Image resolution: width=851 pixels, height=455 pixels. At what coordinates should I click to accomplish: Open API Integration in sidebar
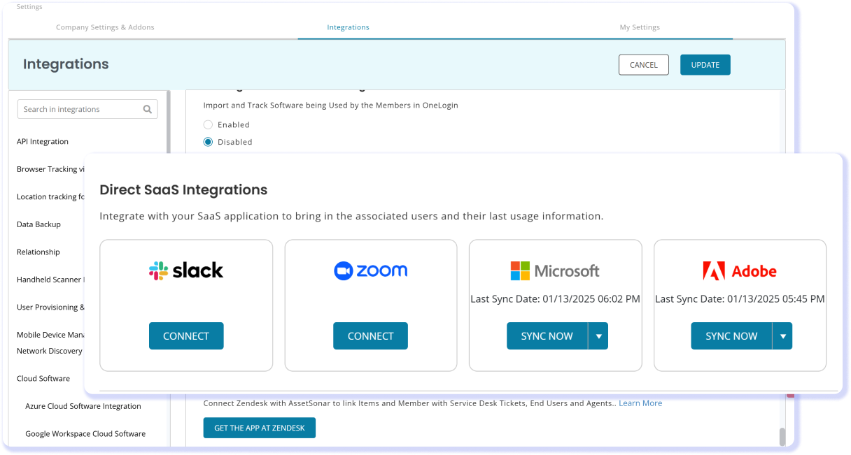point(42,141)
